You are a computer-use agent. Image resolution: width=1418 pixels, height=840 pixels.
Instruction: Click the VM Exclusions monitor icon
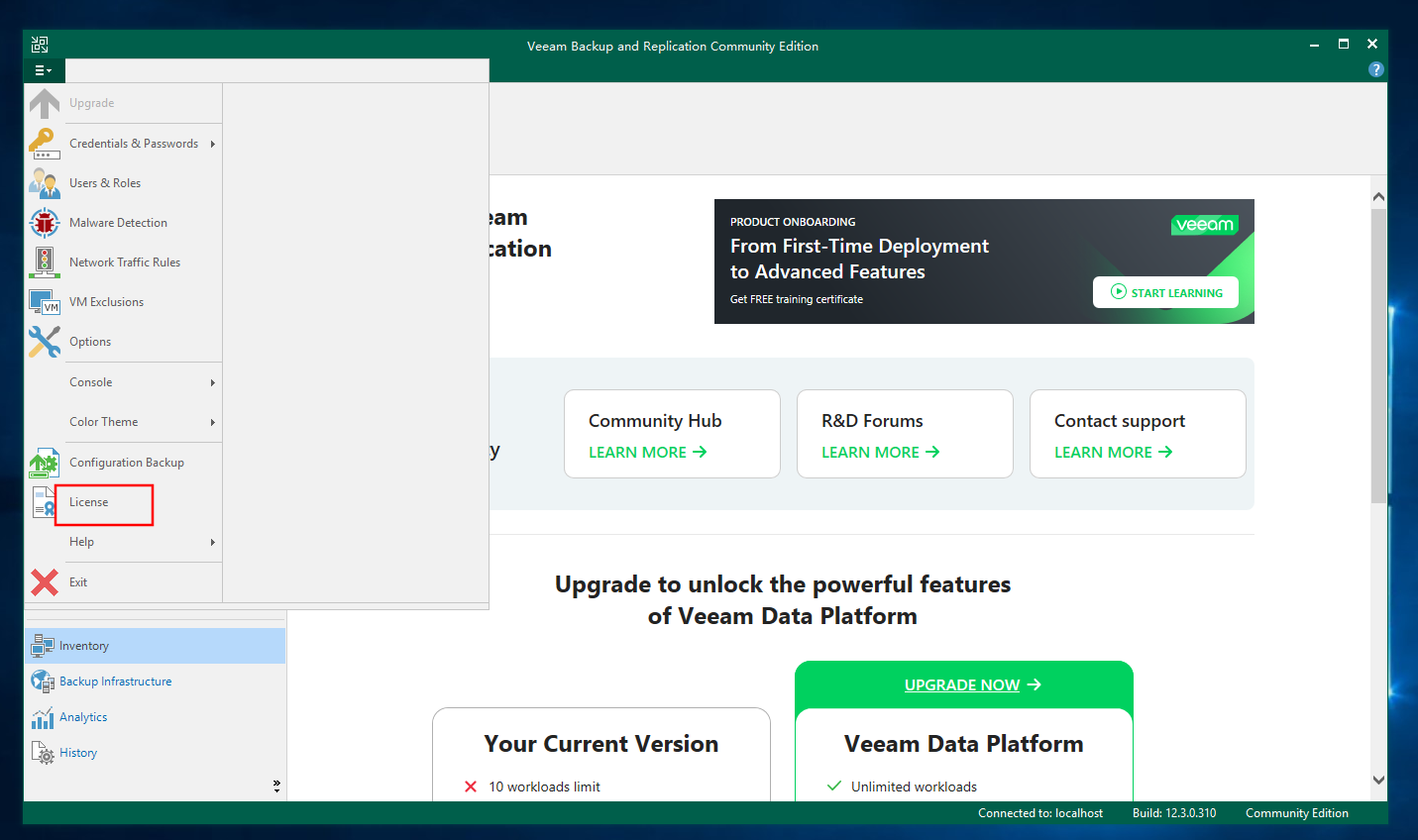coord(45,302)
